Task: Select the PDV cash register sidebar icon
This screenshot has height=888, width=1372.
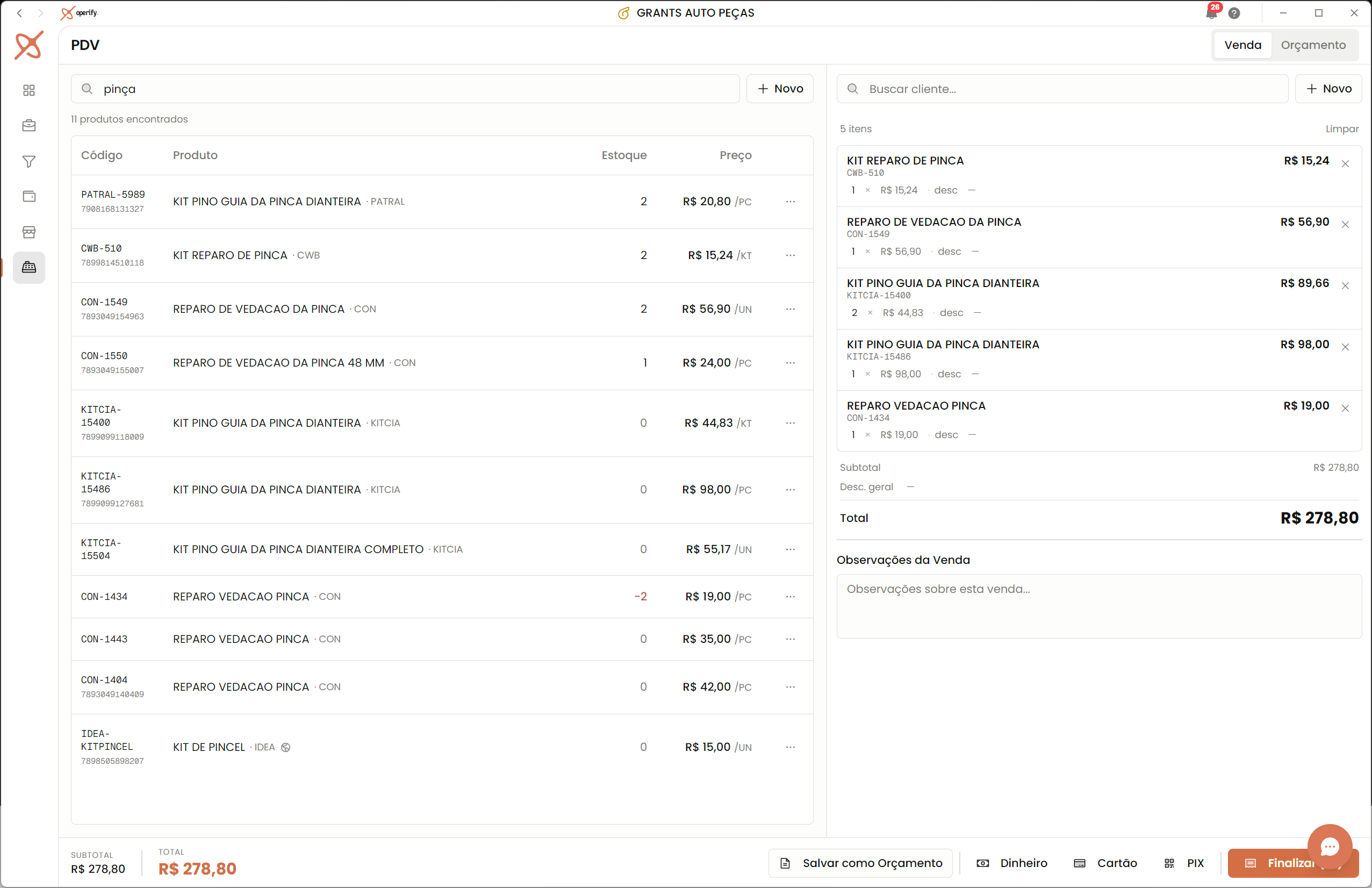Action: coord(29,268)
